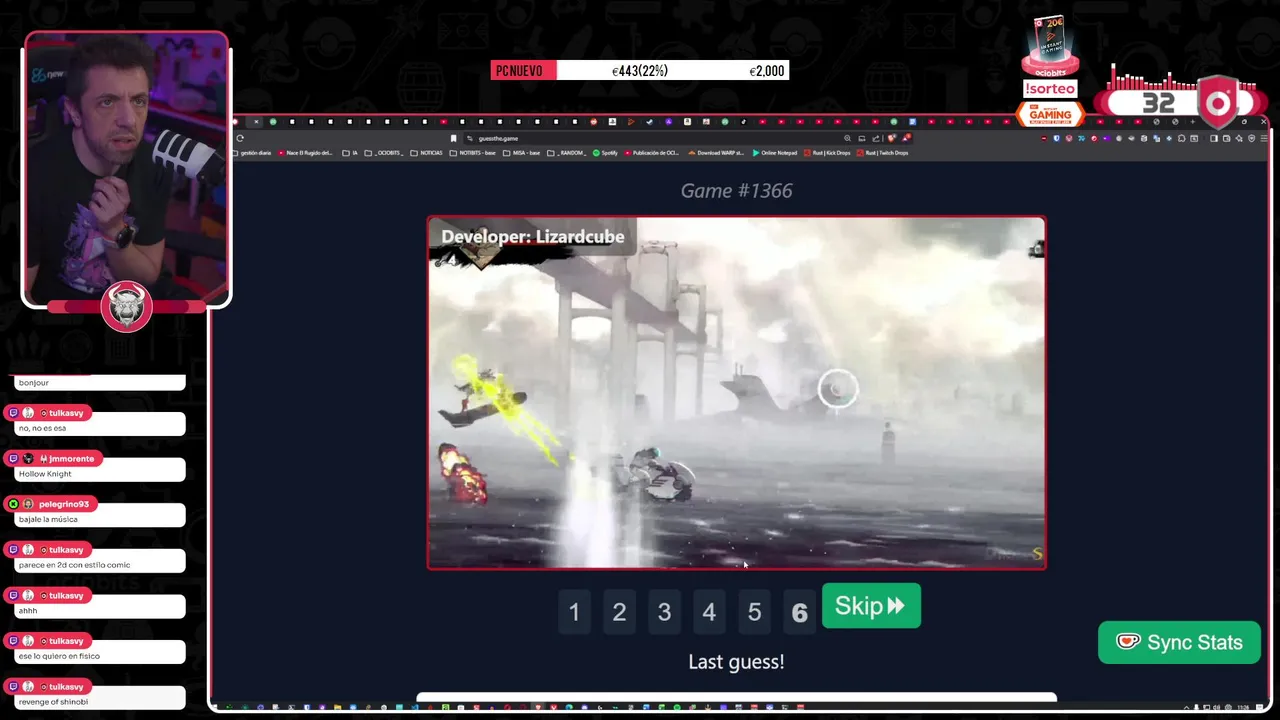Click the Sync Stats button
The image size is (1280, 720).
coord(1179,643)
